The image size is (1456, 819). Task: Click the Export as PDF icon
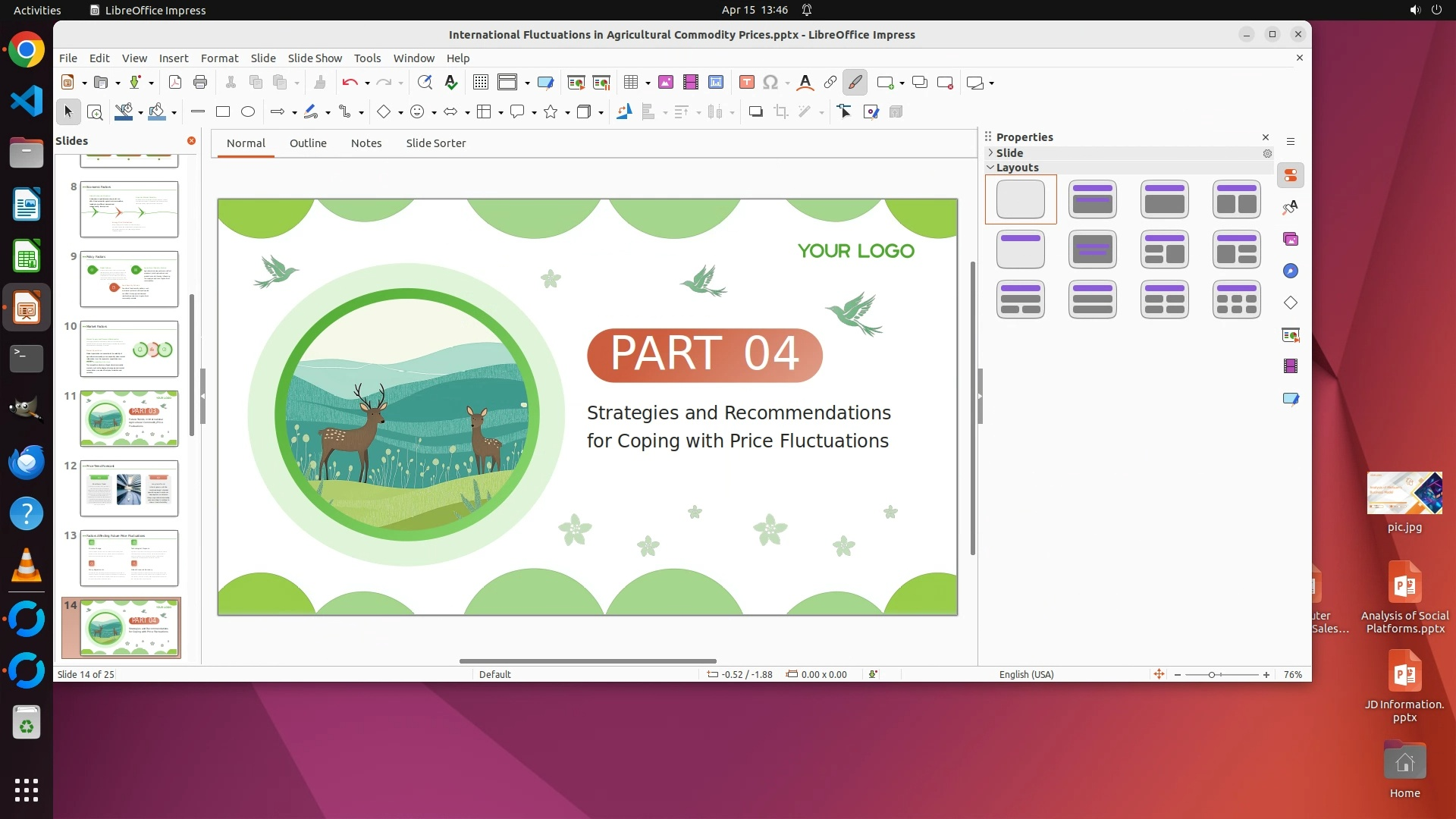[174, 83]
